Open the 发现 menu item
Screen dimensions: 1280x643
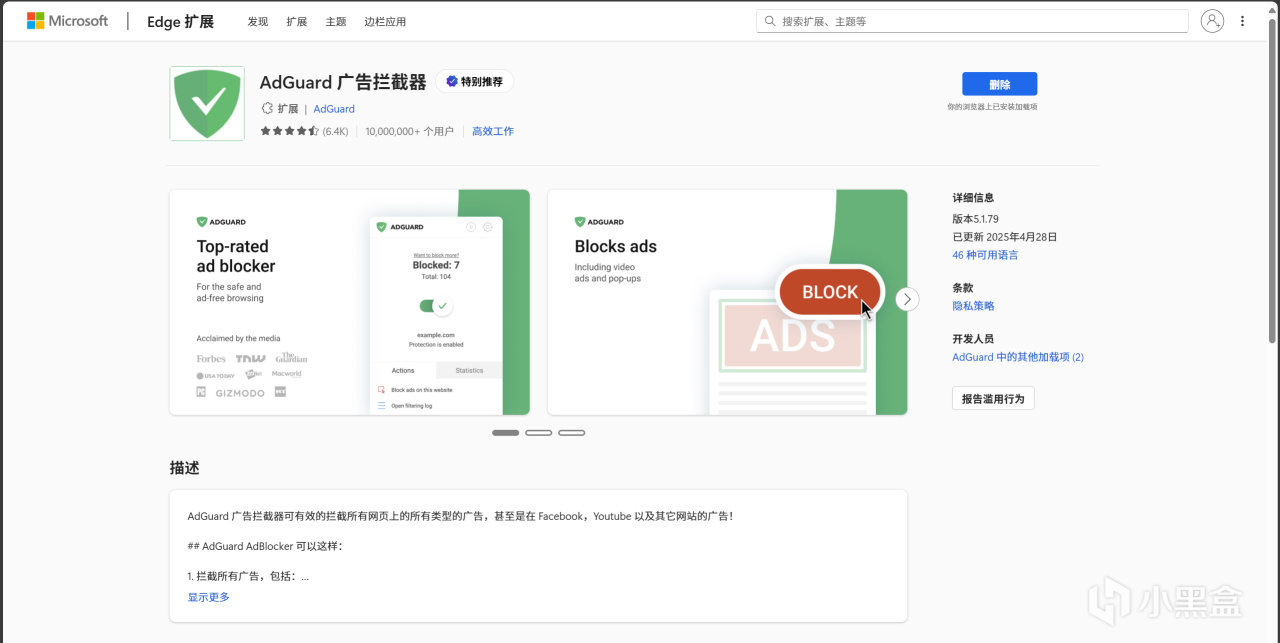(258, 21)
